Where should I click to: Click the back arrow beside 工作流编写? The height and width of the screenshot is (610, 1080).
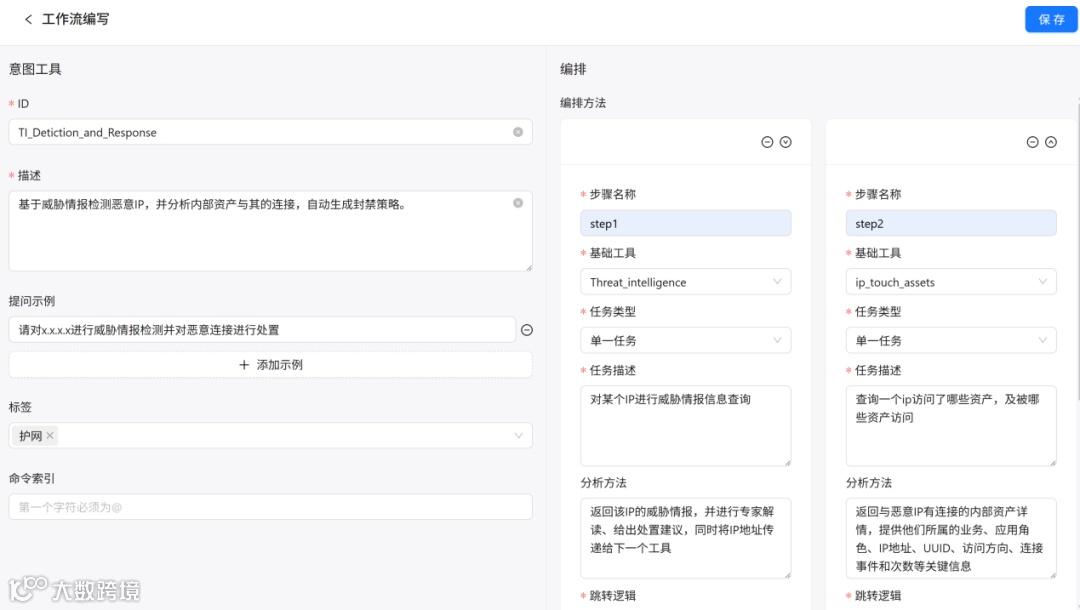28,18
